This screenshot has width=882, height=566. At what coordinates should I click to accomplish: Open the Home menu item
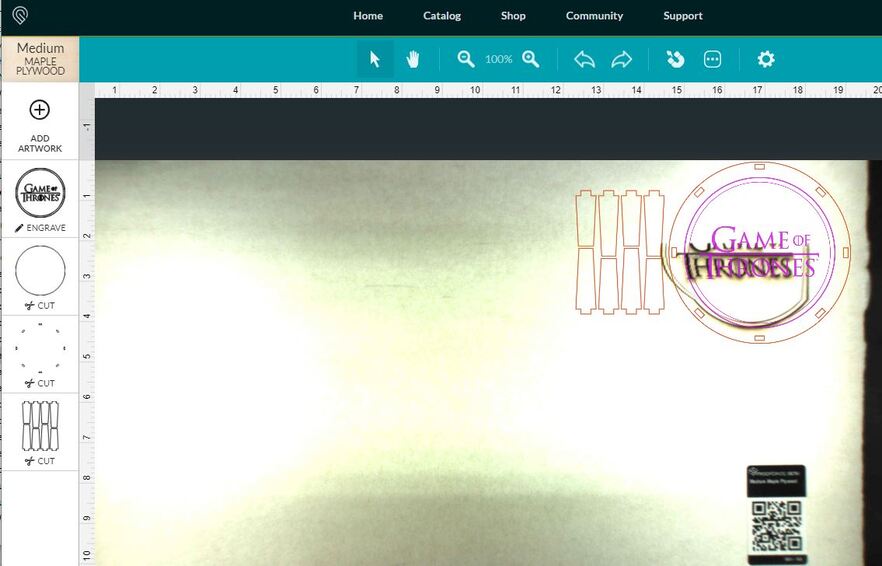[x=368, y=16]
